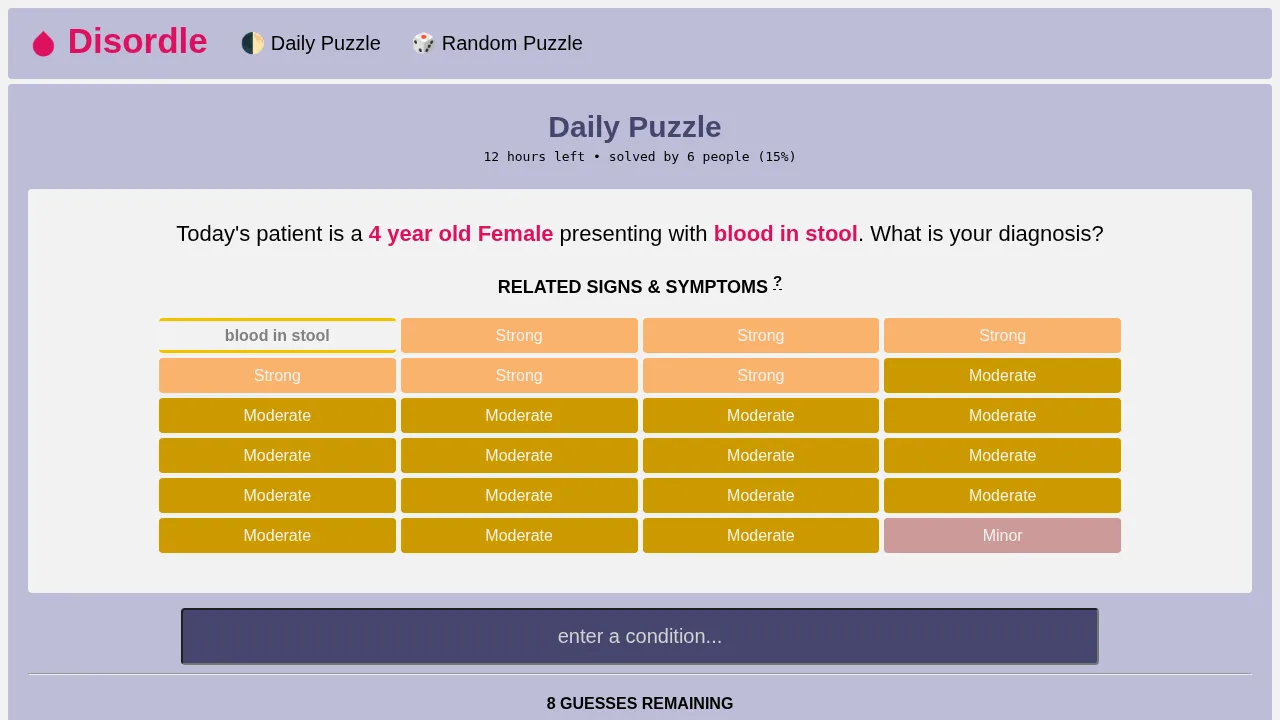Viewport: 1280px width, 720px height.
Task: Select the blood in stool symptom tile
Action: coord(277,336)
